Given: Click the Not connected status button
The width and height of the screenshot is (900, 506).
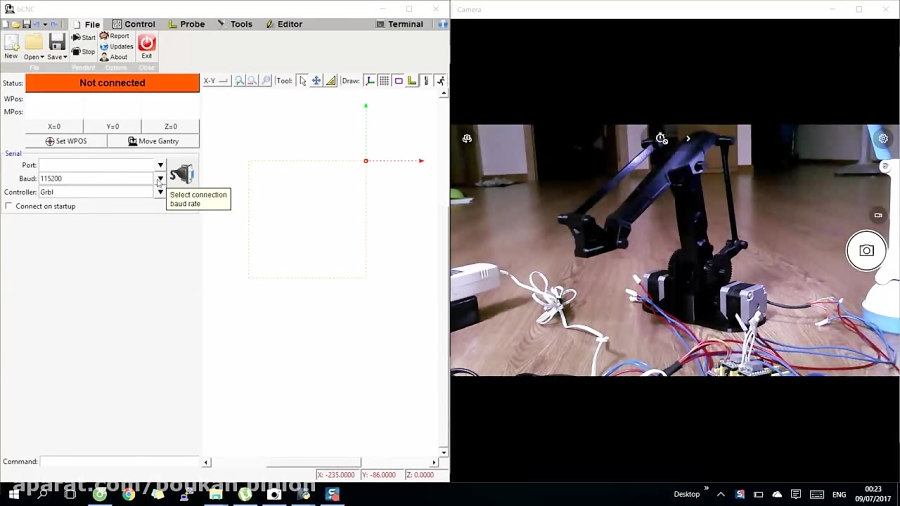Looking at the screenshot, I should tap(112, 83).
